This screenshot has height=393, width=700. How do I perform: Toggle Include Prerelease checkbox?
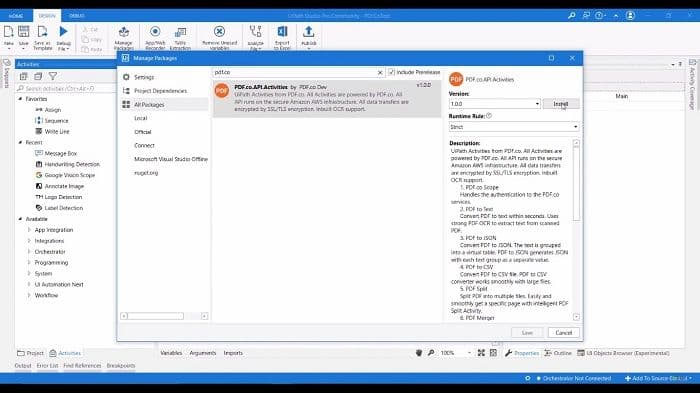392,72
